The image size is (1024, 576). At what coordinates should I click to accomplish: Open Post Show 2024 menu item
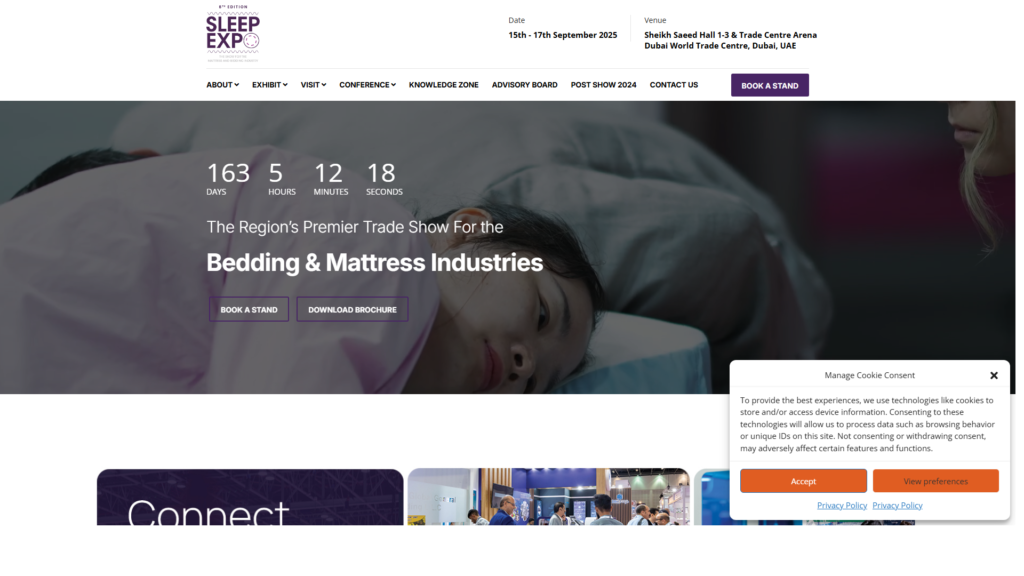click(603, 85)
